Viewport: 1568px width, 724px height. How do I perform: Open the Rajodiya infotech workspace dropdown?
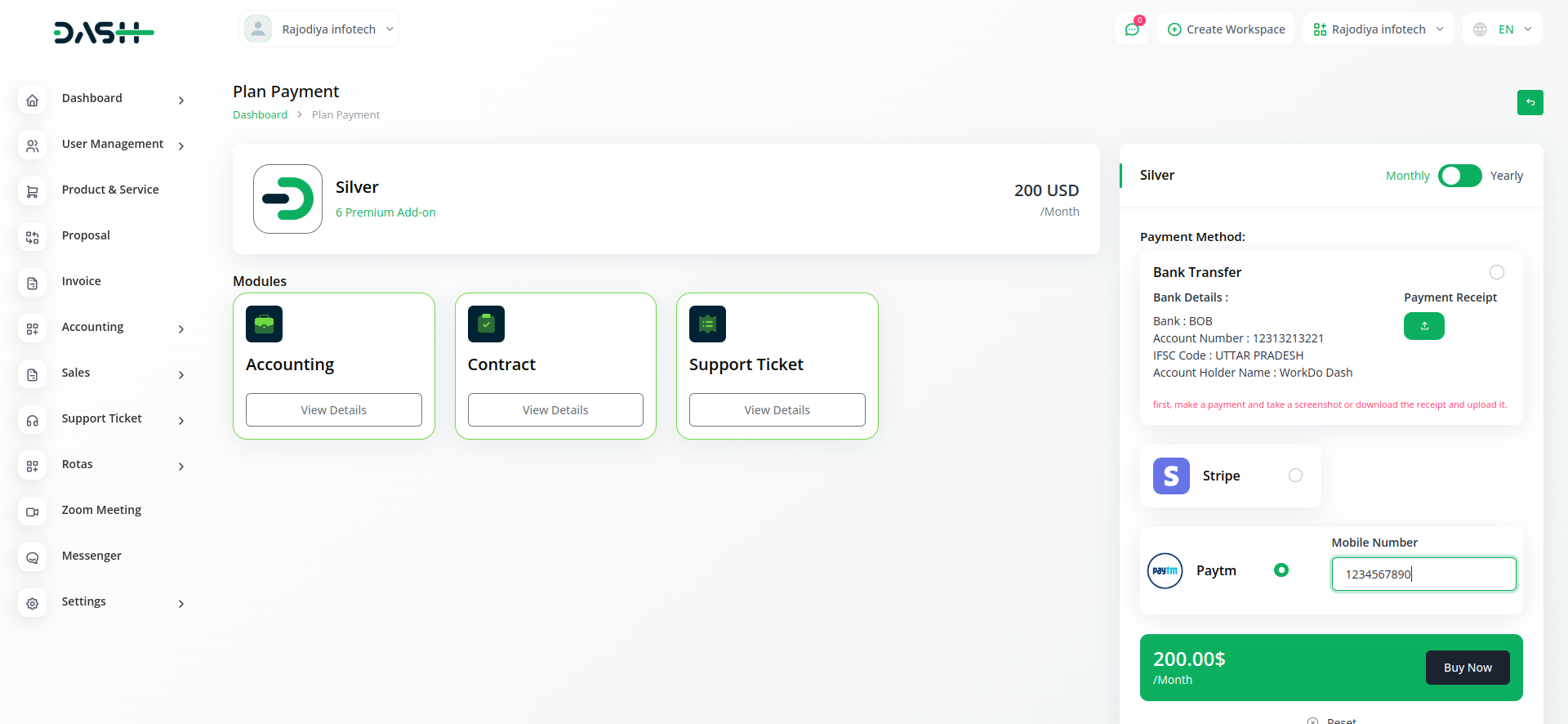click(x=1378, y=29)
